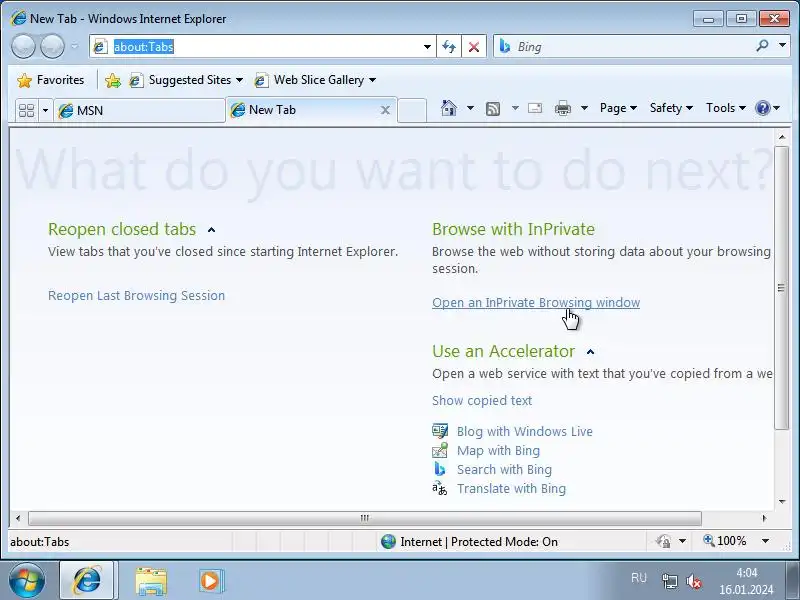800x600 pixels.
Task: Expand print options dropdown arrow
Action: pos(585,108)
